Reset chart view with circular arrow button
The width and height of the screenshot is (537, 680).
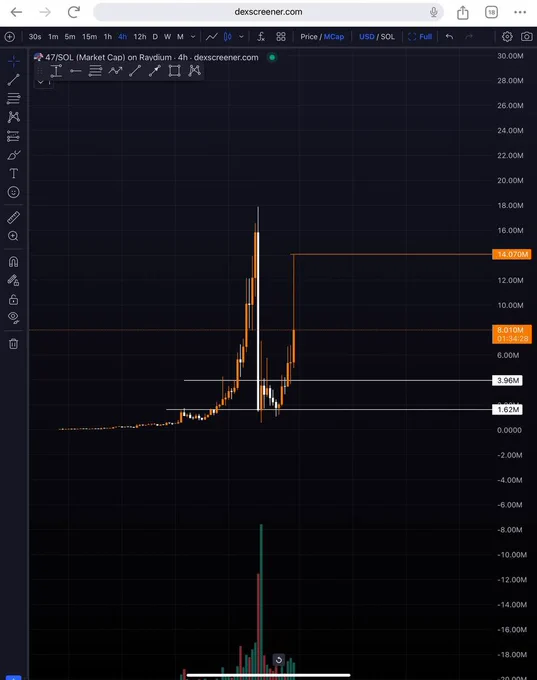coord(279,660)
